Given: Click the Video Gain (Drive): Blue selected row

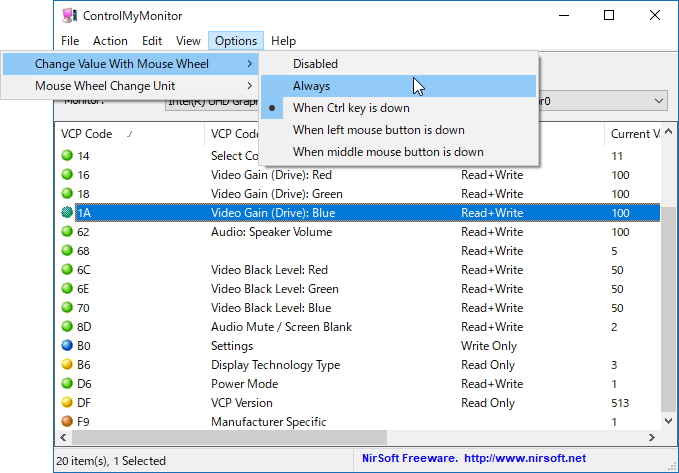Looking at the screenshot, I should coord(358,213).
